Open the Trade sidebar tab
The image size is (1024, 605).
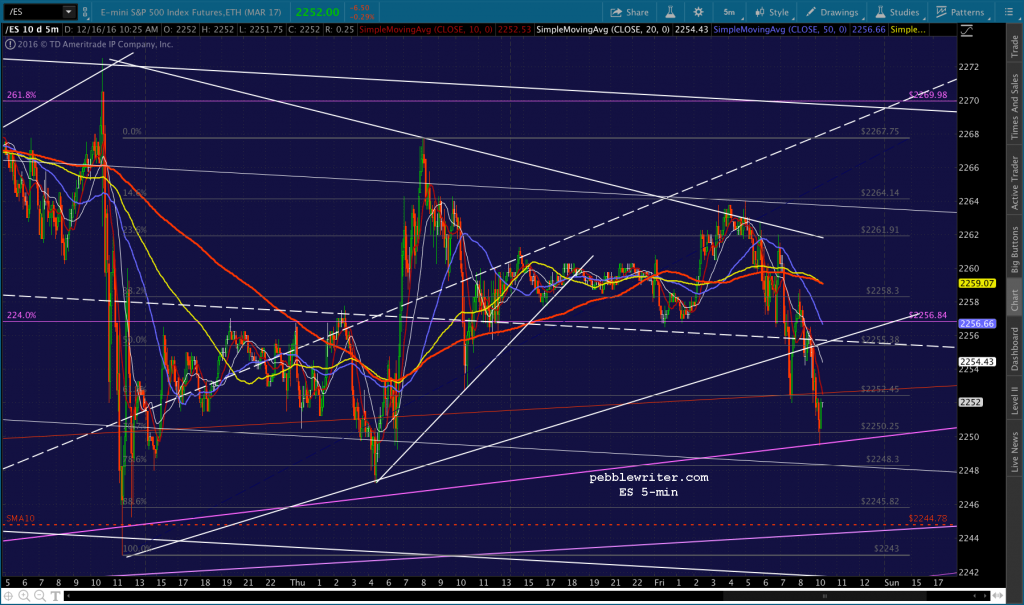point(1015,46)
